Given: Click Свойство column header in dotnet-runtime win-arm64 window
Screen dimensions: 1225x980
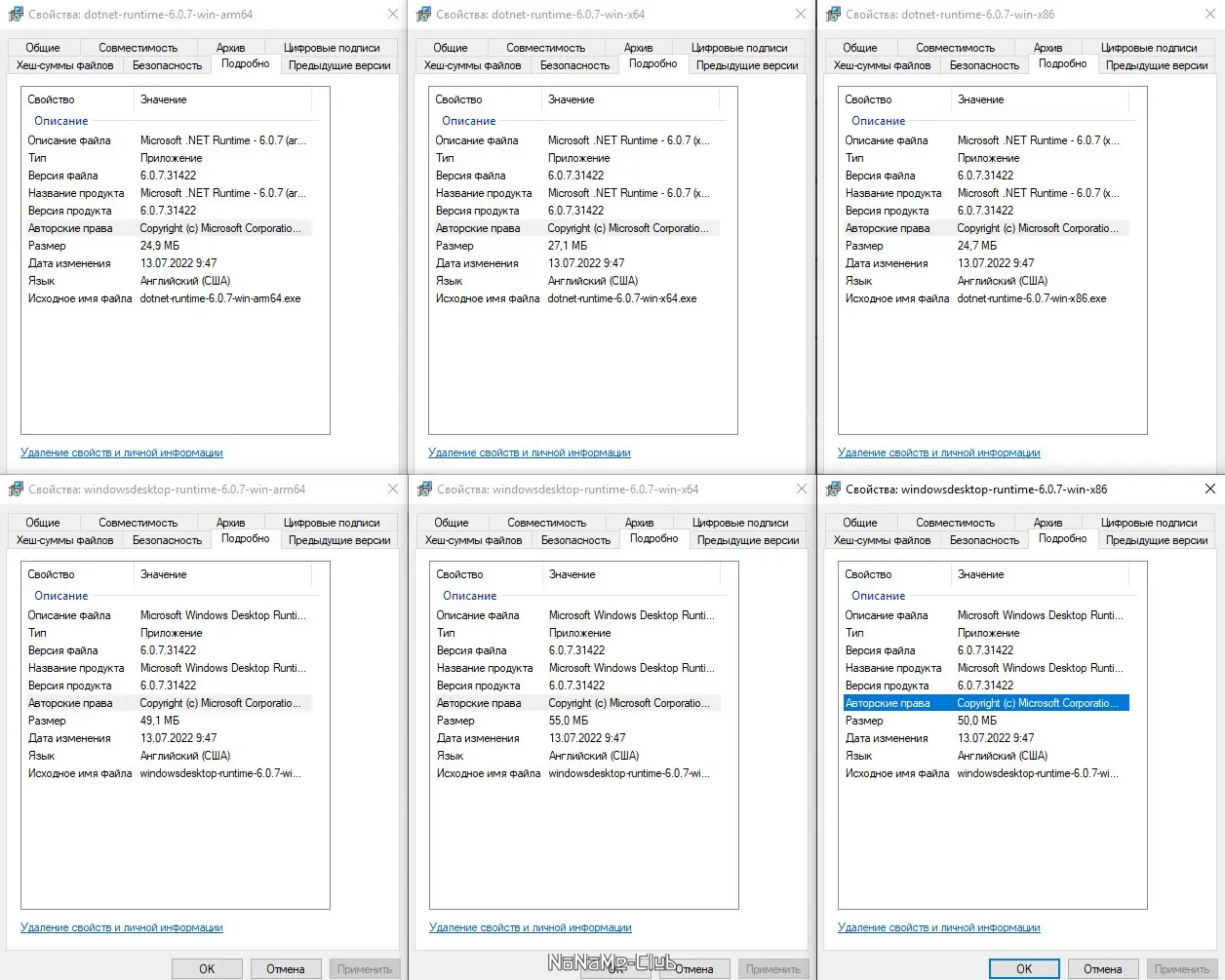Looking at the screenshot, I should coord(77,99).
